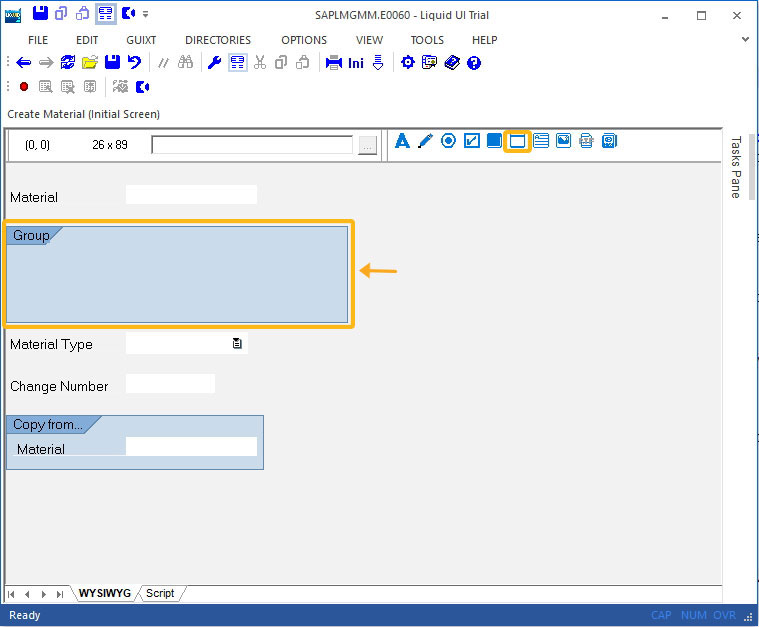Click the Undo toolbar icon
759x627 pixels.
click(x=134, y=62)
